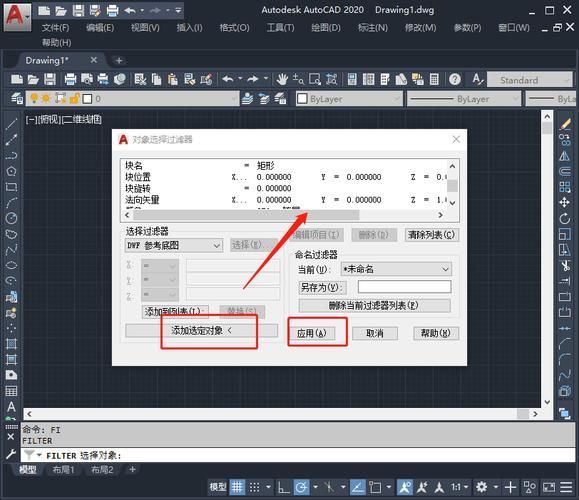The height and width of the screenshot is (500, 579).
Task: Toggle ortho mode in status bar
Action: [284, 487]
